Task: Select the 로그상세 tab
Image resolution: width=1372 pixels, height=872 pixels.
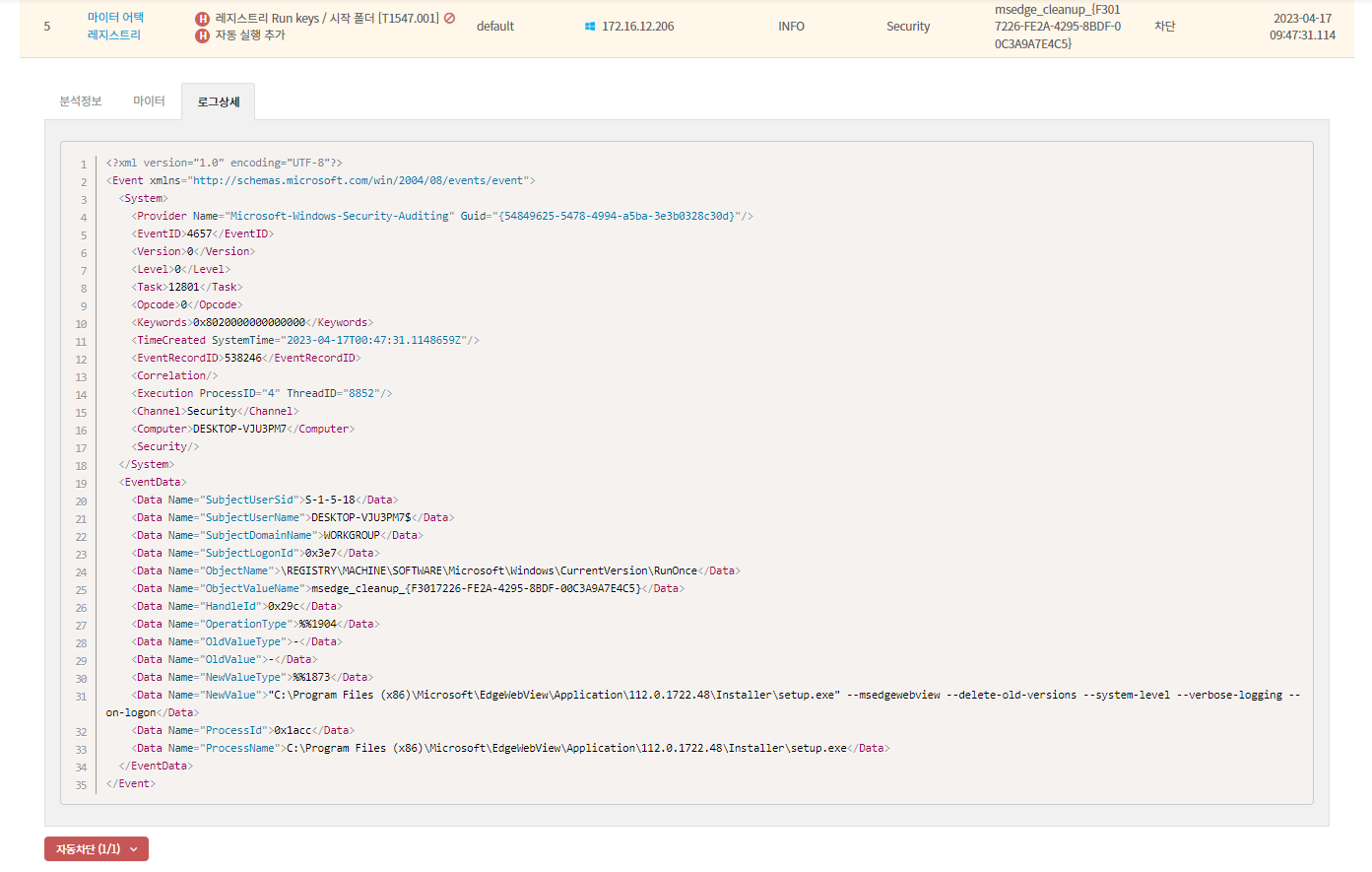Action: [x=218, y=101]
